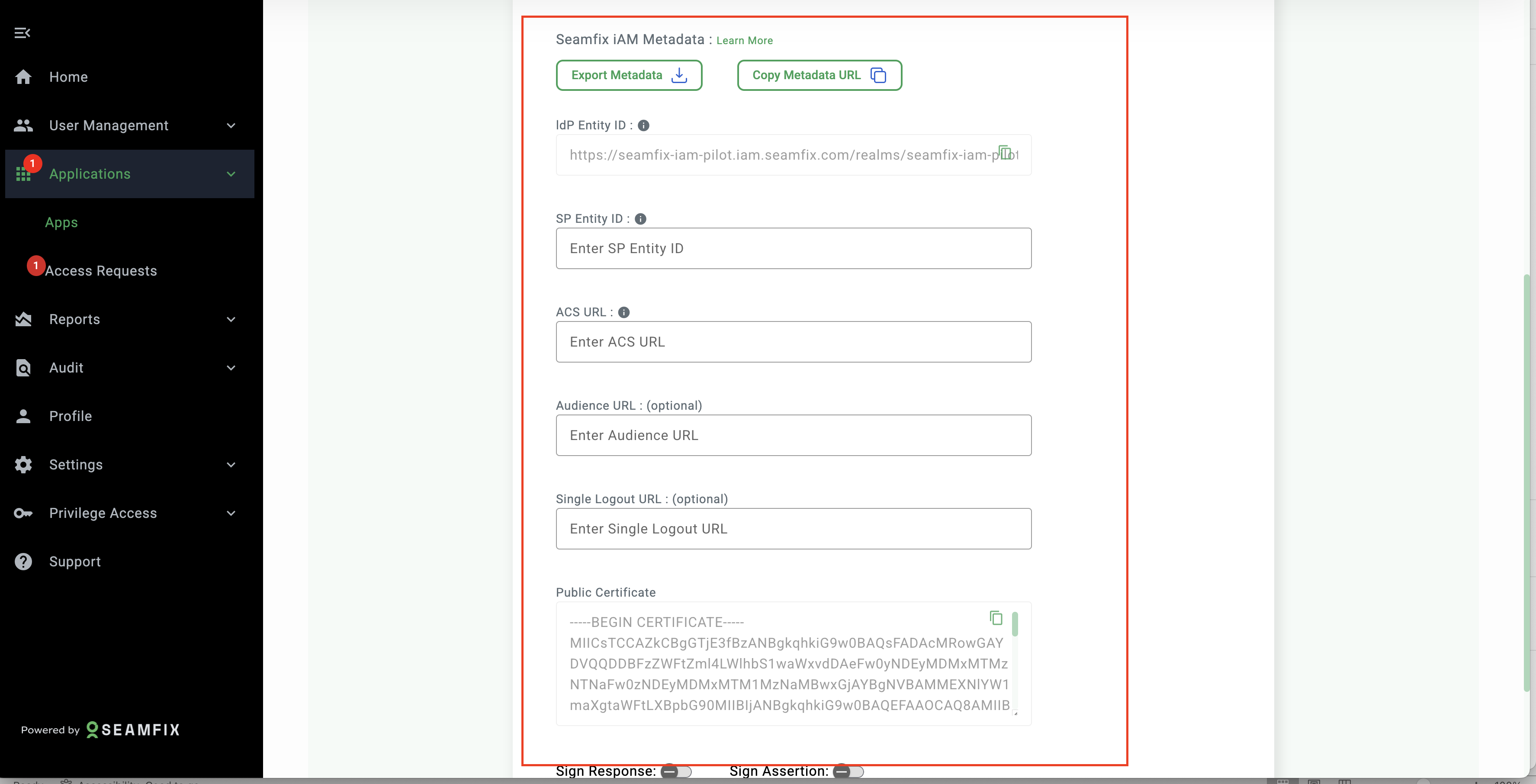Image resolution: width=1536 pixels, height=784 pixels.
Task: Click the info icon beside SP Entity ID
Action: (640, 219)
